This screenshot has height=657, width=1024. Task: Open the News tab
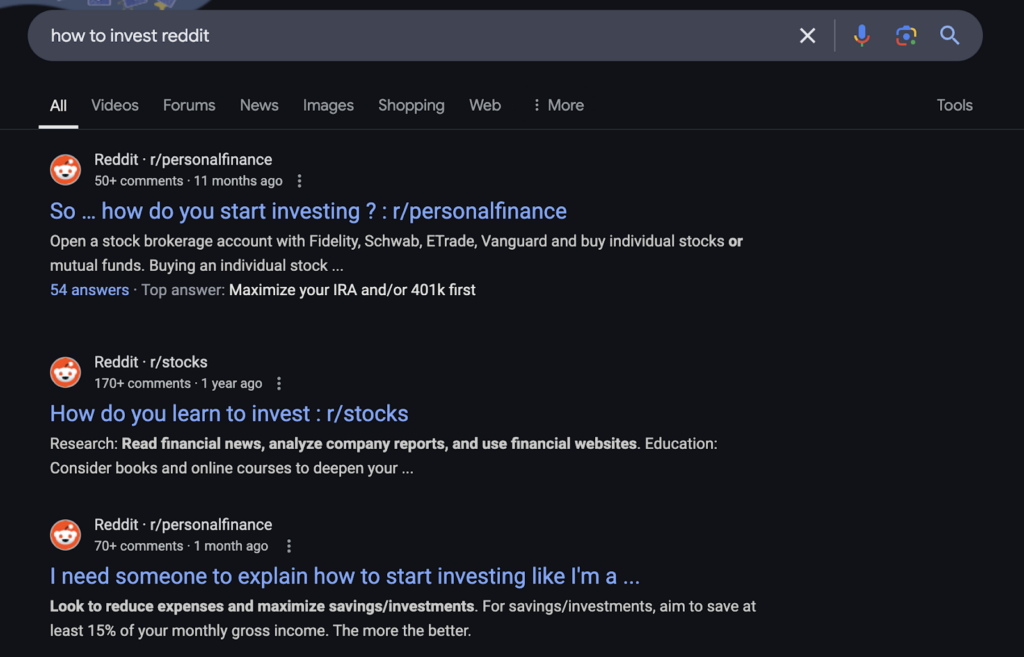[259, 105]
